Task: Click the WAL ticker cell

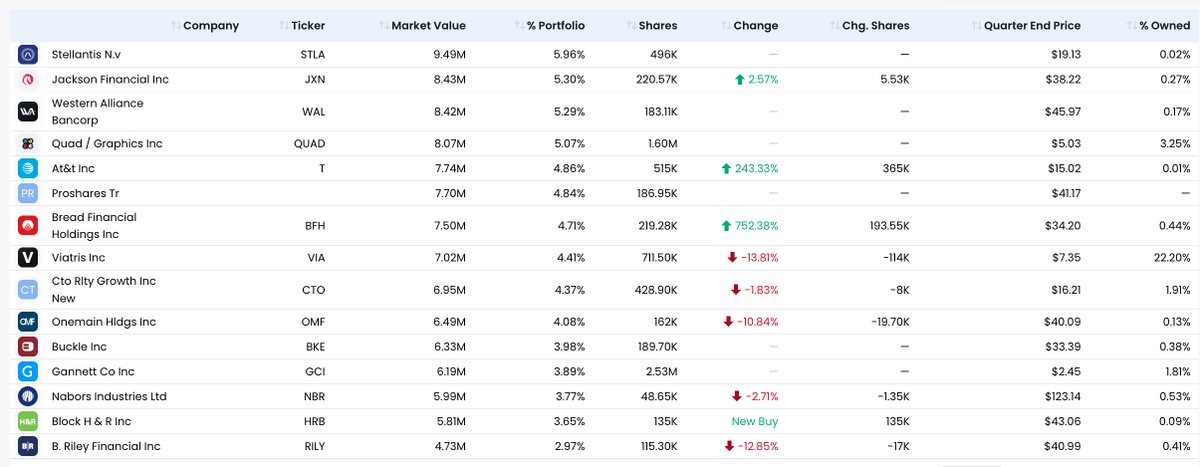Action: coord(314,112)
